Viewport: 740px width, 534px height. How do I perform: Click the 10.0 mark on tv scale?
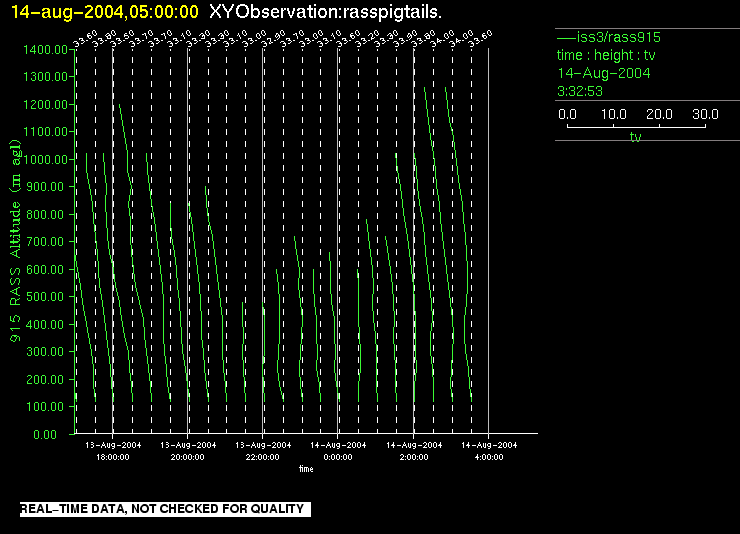click(x=613, y=115)
